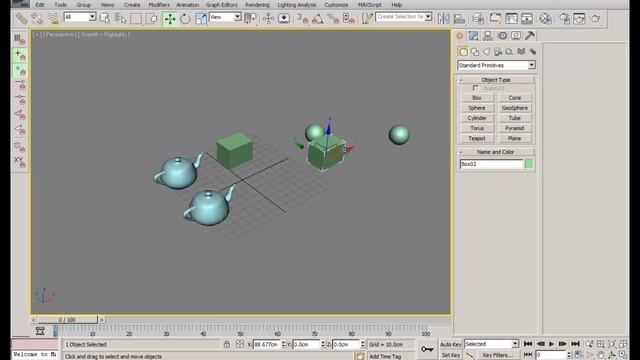Image resolution: width=640 pixels, height=360 pixels.
Task: Click the Torus primitive button
Action: [x=477, y=128]
